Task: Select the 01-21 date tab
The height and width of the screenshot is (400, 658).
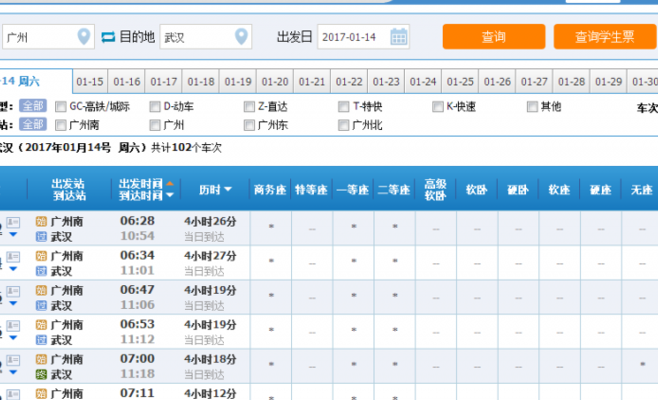Action: (x=312, y=81)
